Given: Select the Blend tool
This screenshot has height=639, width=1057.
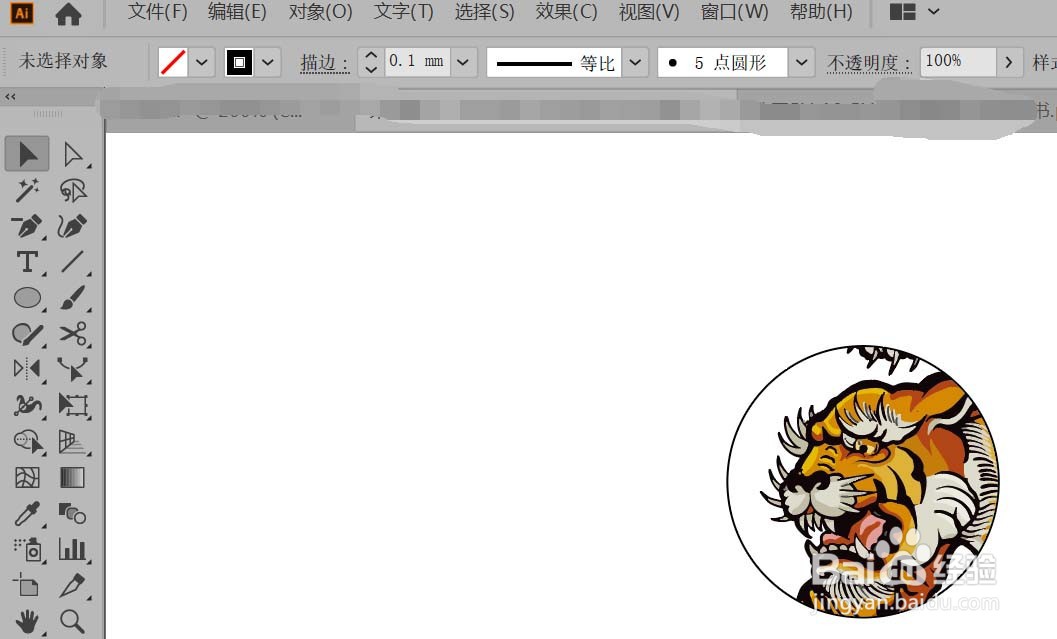Looking at the screenshot, I should pyautogui.click(x=72, y=514).
